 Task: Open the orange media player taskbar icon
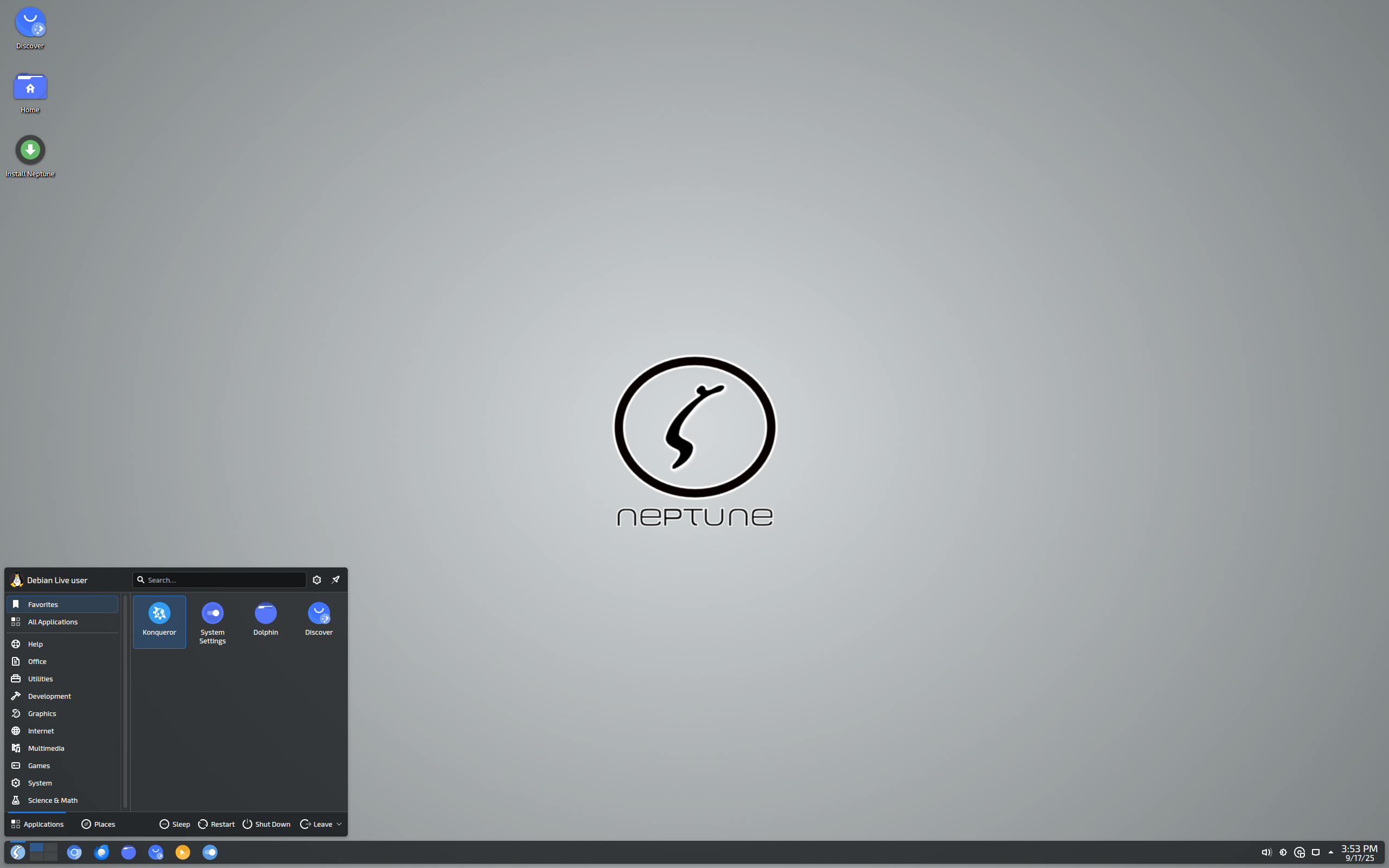182,852
